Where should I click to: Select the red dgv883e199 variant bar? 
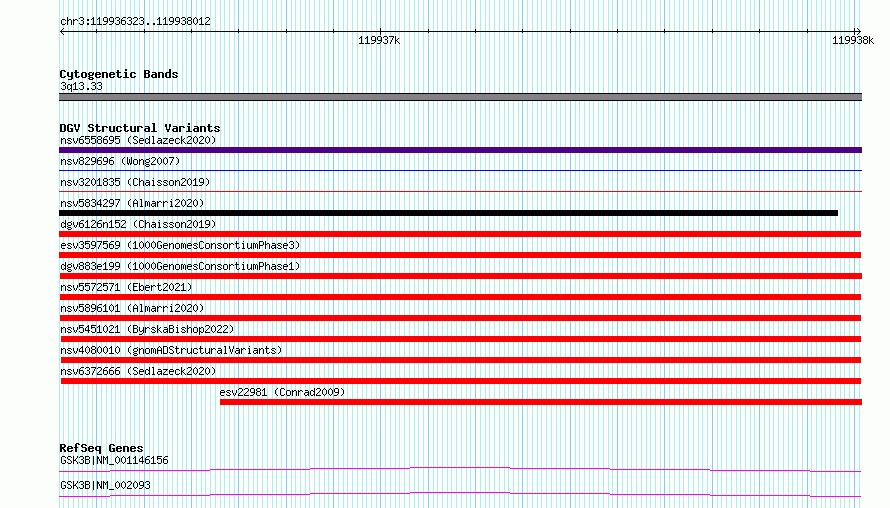click(x=461, y=276)
